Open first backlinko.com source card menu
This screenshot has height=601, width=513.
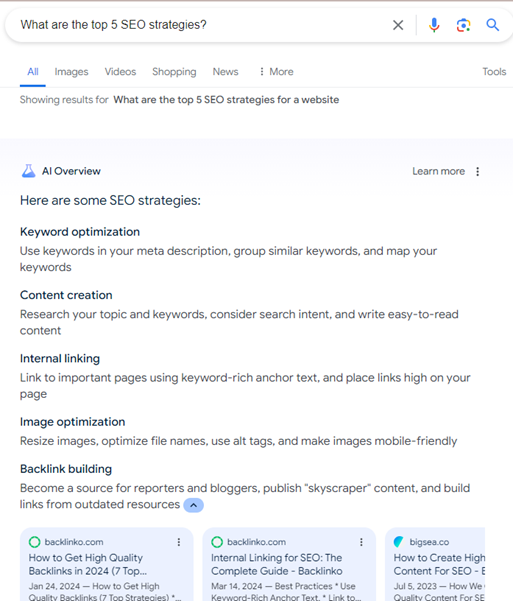pos(179,542)
